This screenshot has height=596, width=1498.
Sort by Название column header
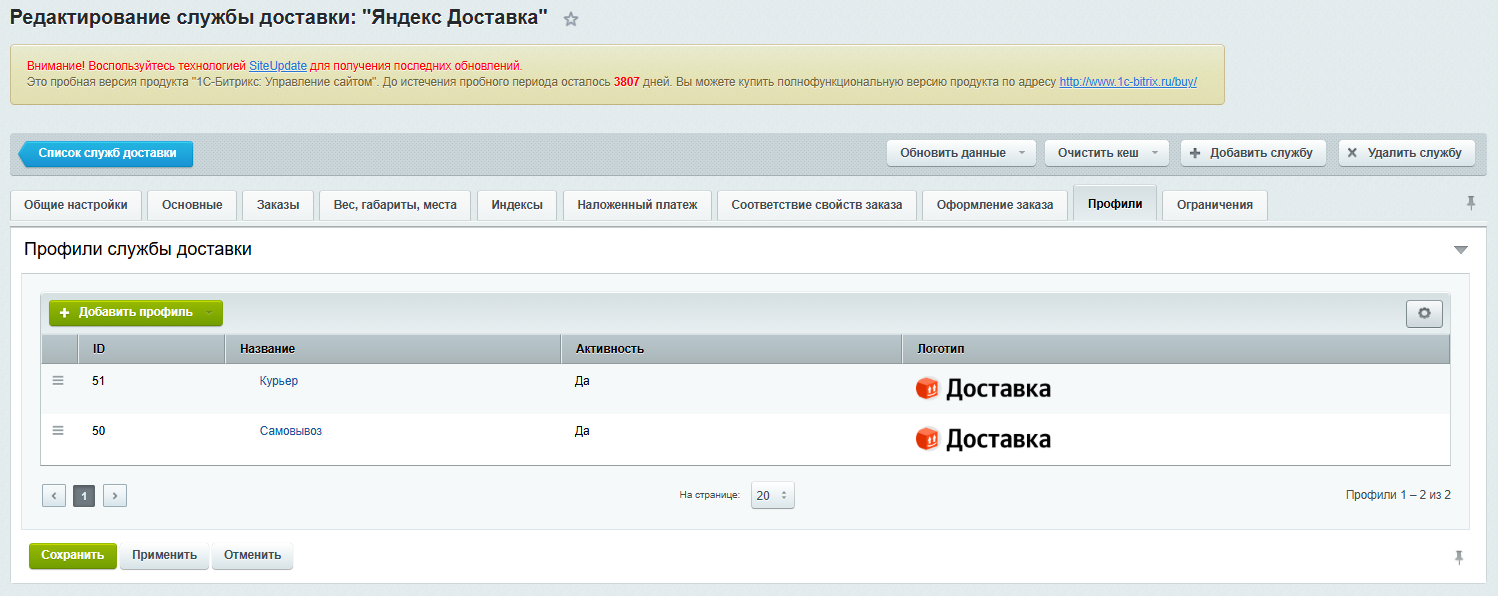(x=393, y=349)
